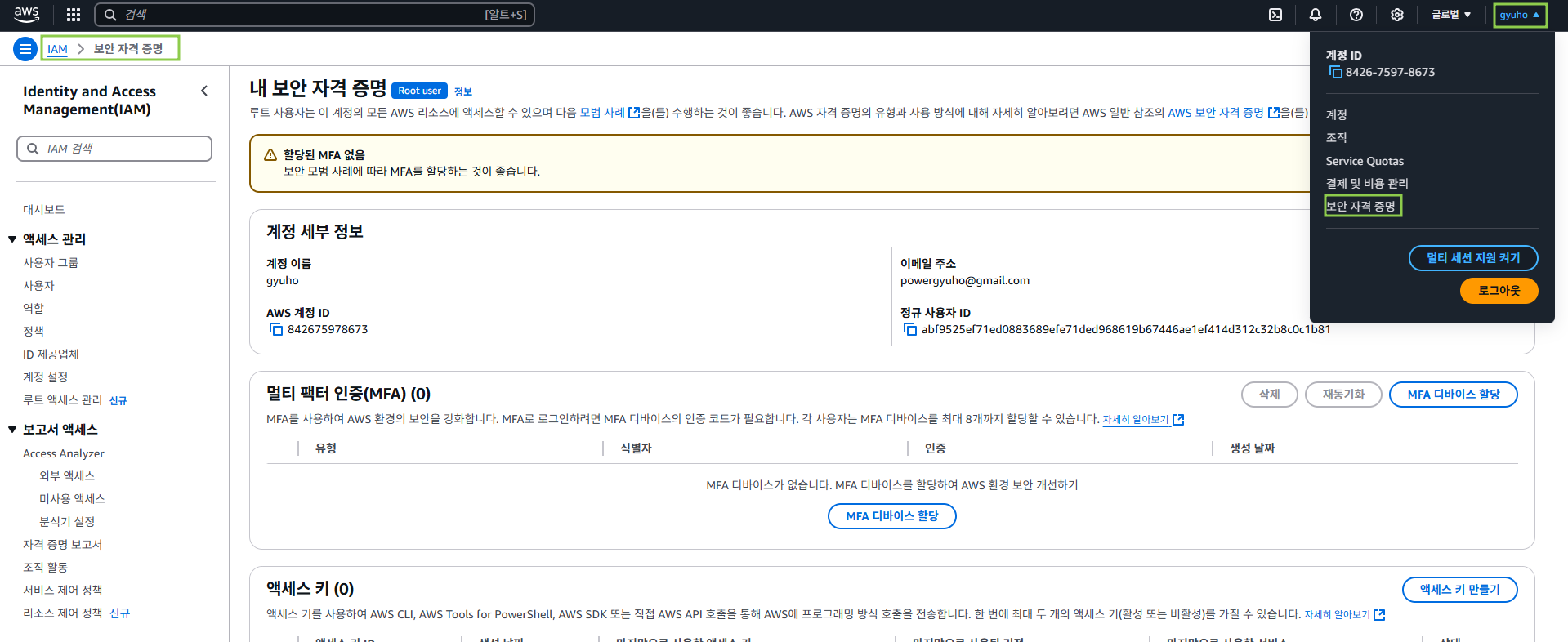
Task: Open 대시보드 in the sidebar
Action: (x=44, y=210)
